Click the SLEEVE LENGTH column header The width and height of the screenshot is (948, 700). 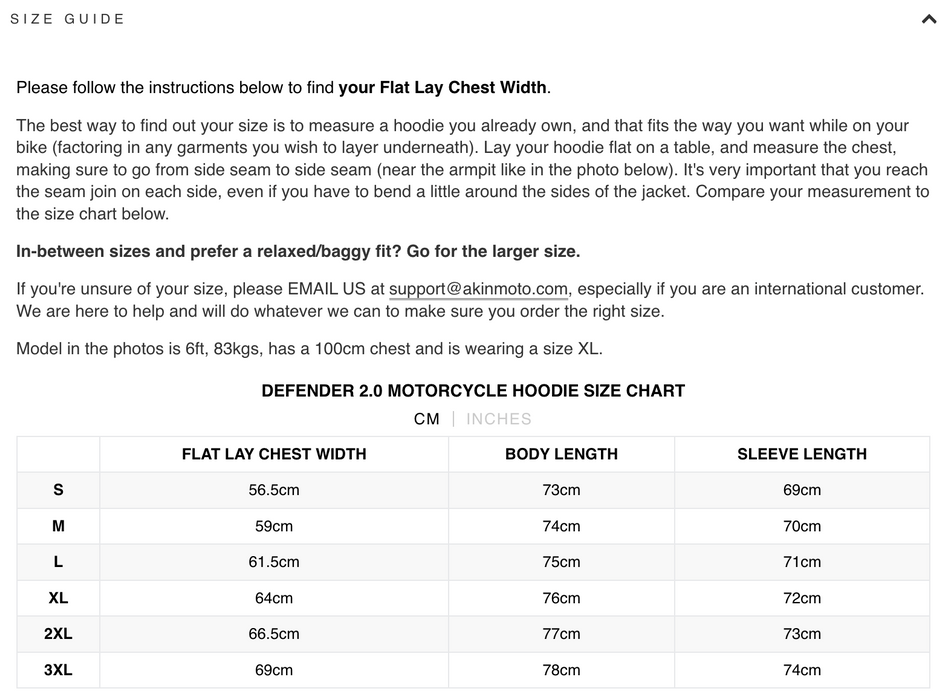click(802, 454)
